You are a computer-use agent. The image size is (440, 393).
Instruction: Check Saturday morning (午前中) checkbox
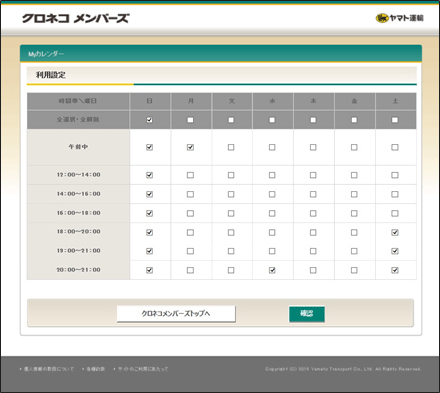click(395, 147)
